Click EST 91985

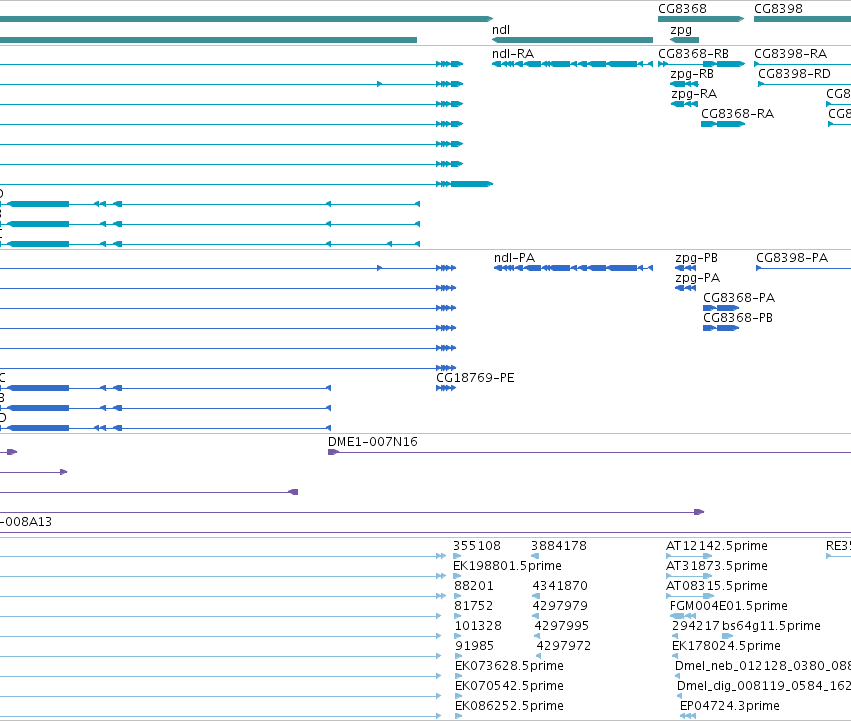tap(458, 656)
